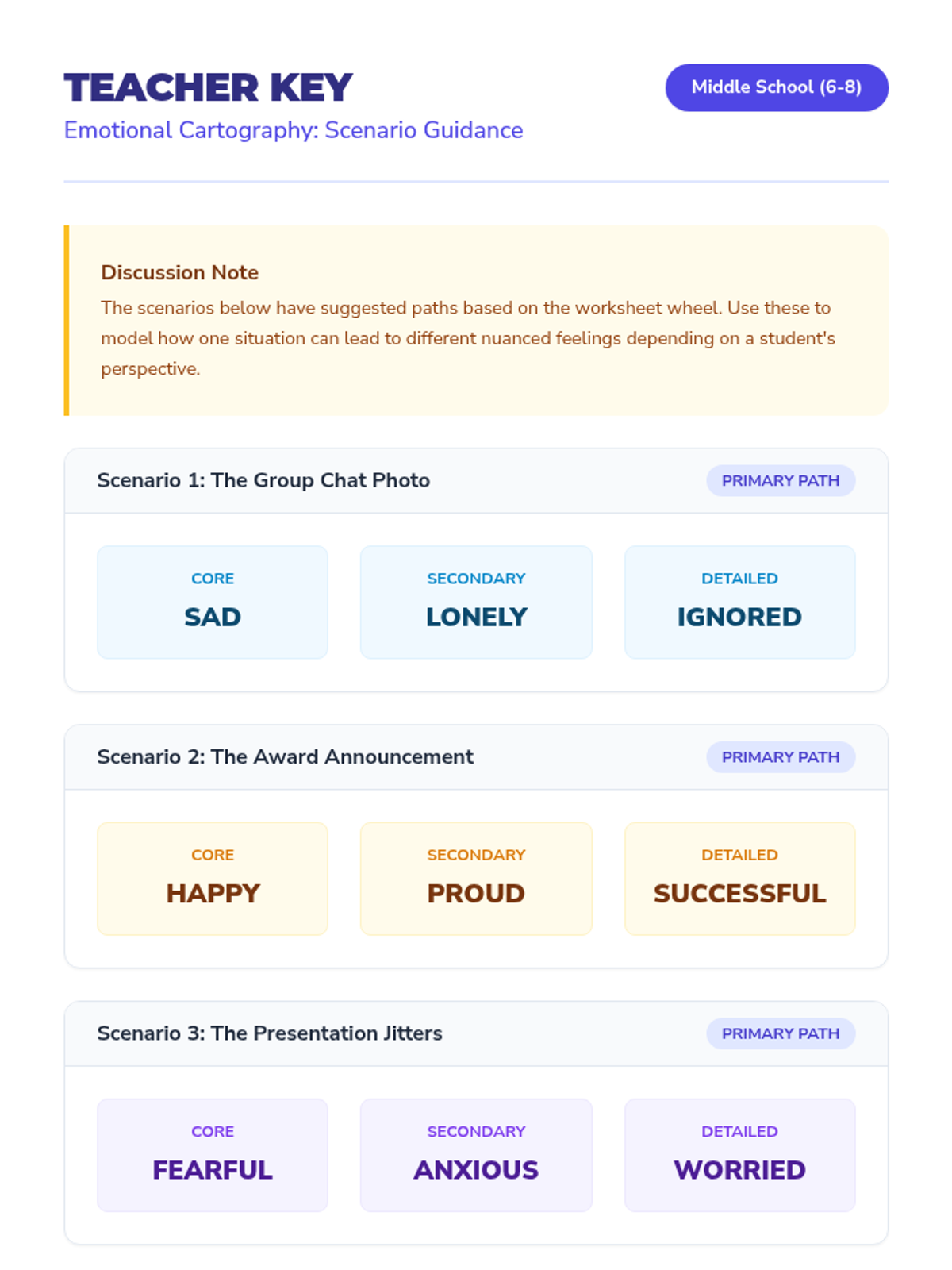
Task: Select the IGNORED detailed emotion card
Action: (739, 602)
